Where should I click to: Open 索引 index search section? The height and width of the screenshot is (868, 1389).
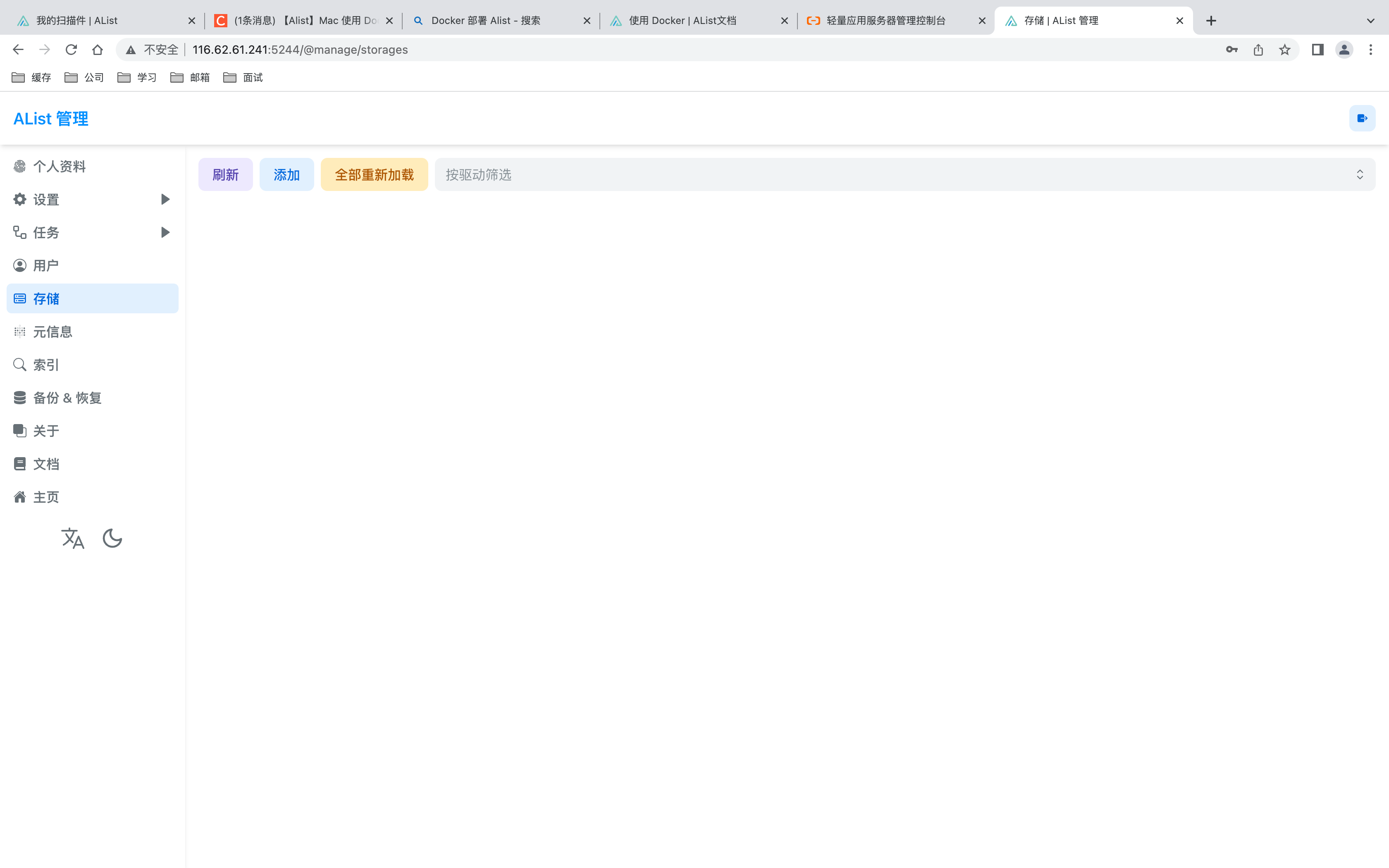click(46, 365)
